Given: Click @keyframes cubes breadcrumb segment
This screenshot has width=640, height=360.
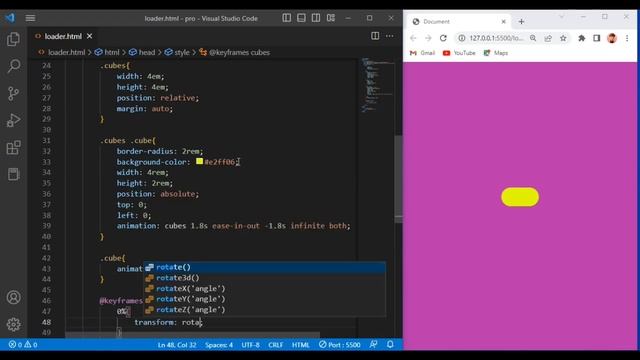Looking at the screenshot, I should pyautogui.click(x=239, y=52).
